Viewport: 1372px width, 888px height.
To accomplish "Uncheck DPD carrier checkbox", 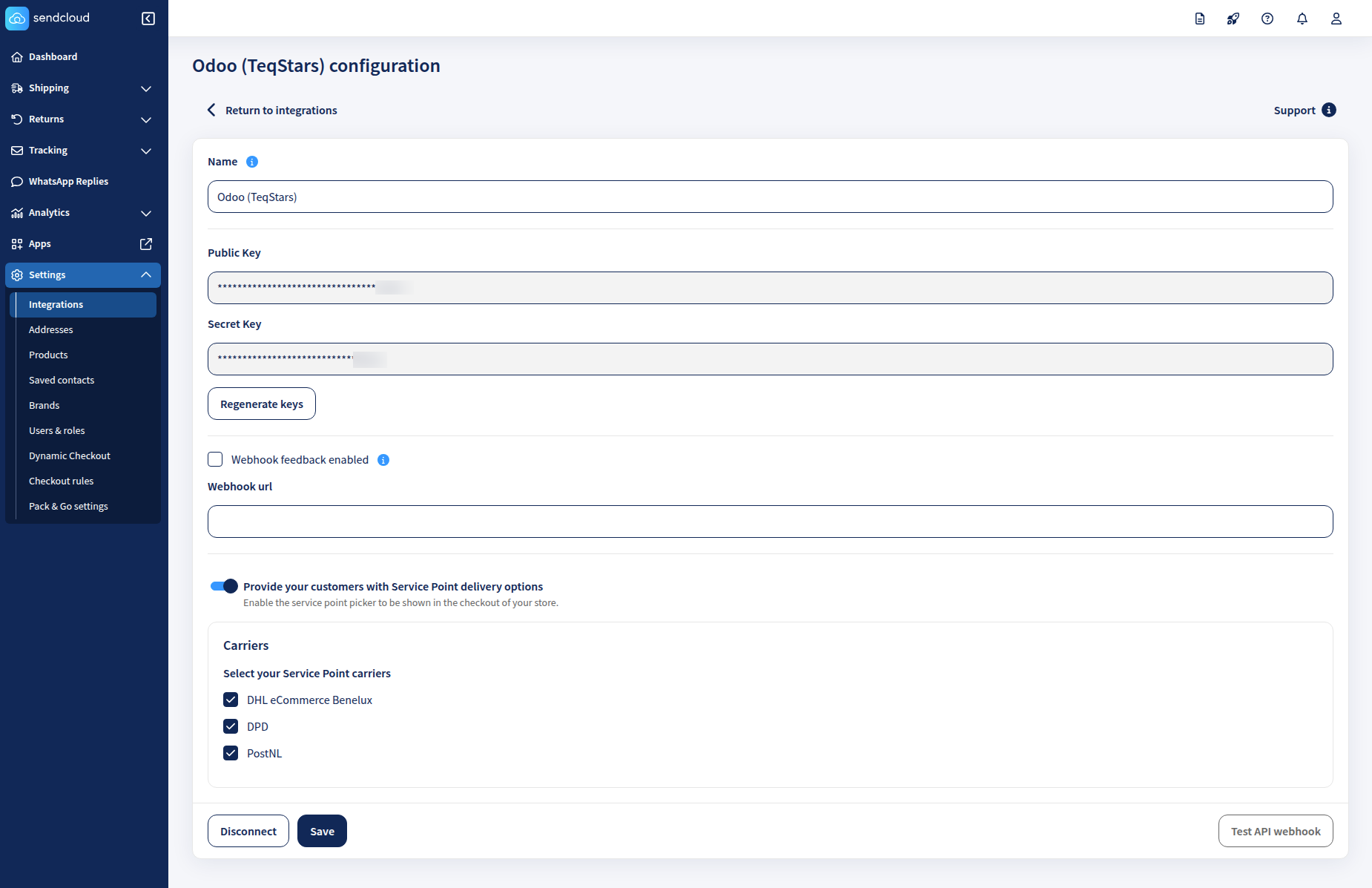I will (231, 726).
